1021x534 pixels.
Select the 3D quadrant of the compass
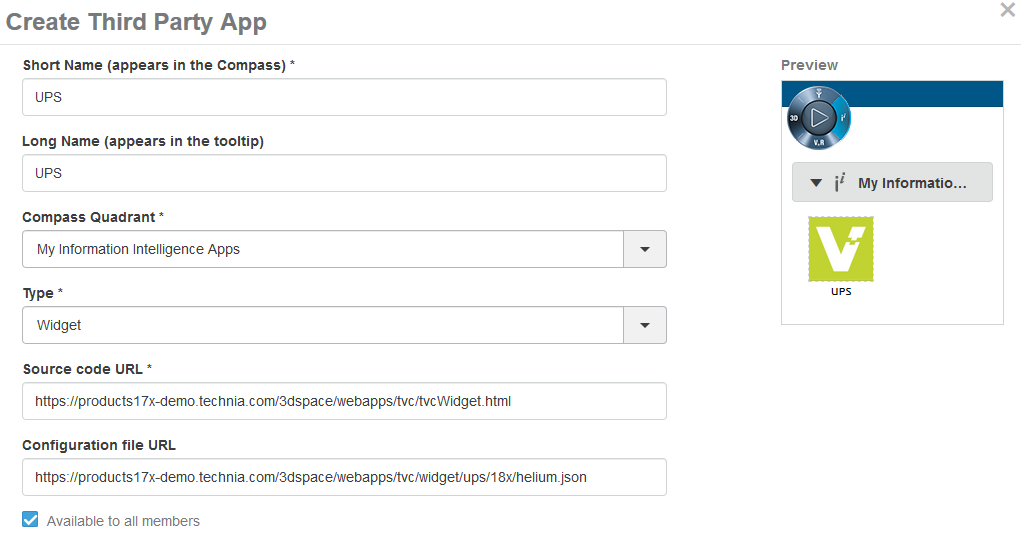click(x=796, y=118)
